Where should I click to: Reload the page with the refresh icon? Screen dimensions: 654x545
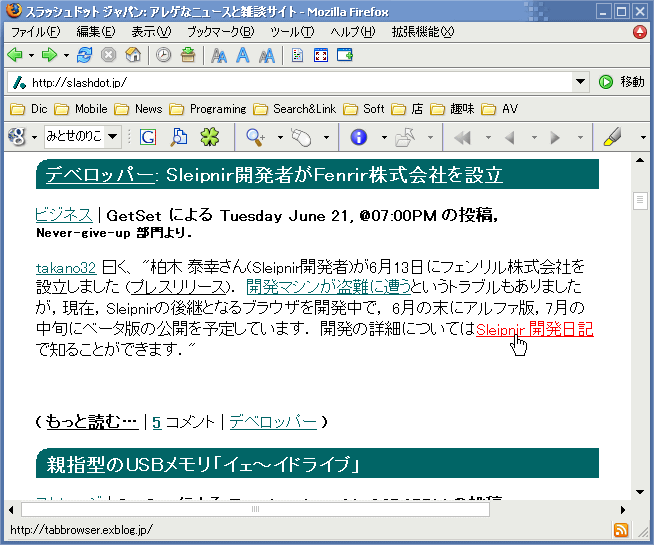point(84,55)
